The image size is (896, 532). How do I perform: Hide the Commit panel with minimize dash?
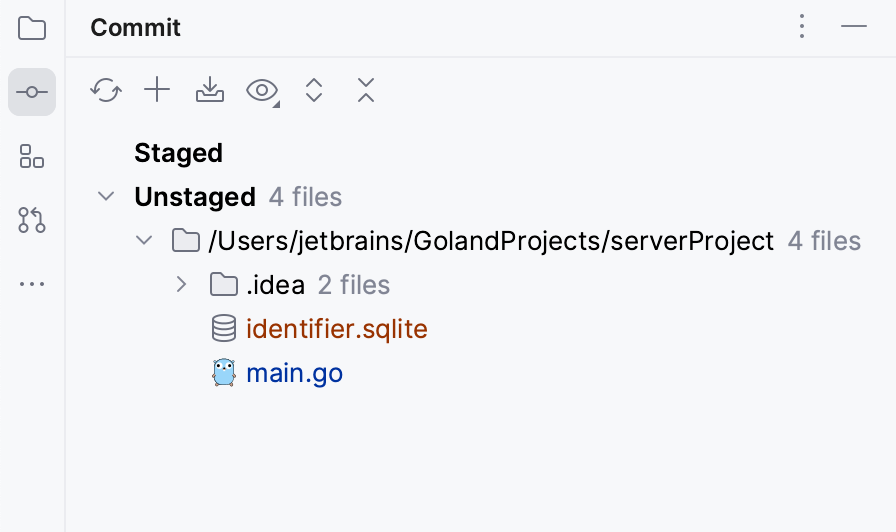coord(854,27)
